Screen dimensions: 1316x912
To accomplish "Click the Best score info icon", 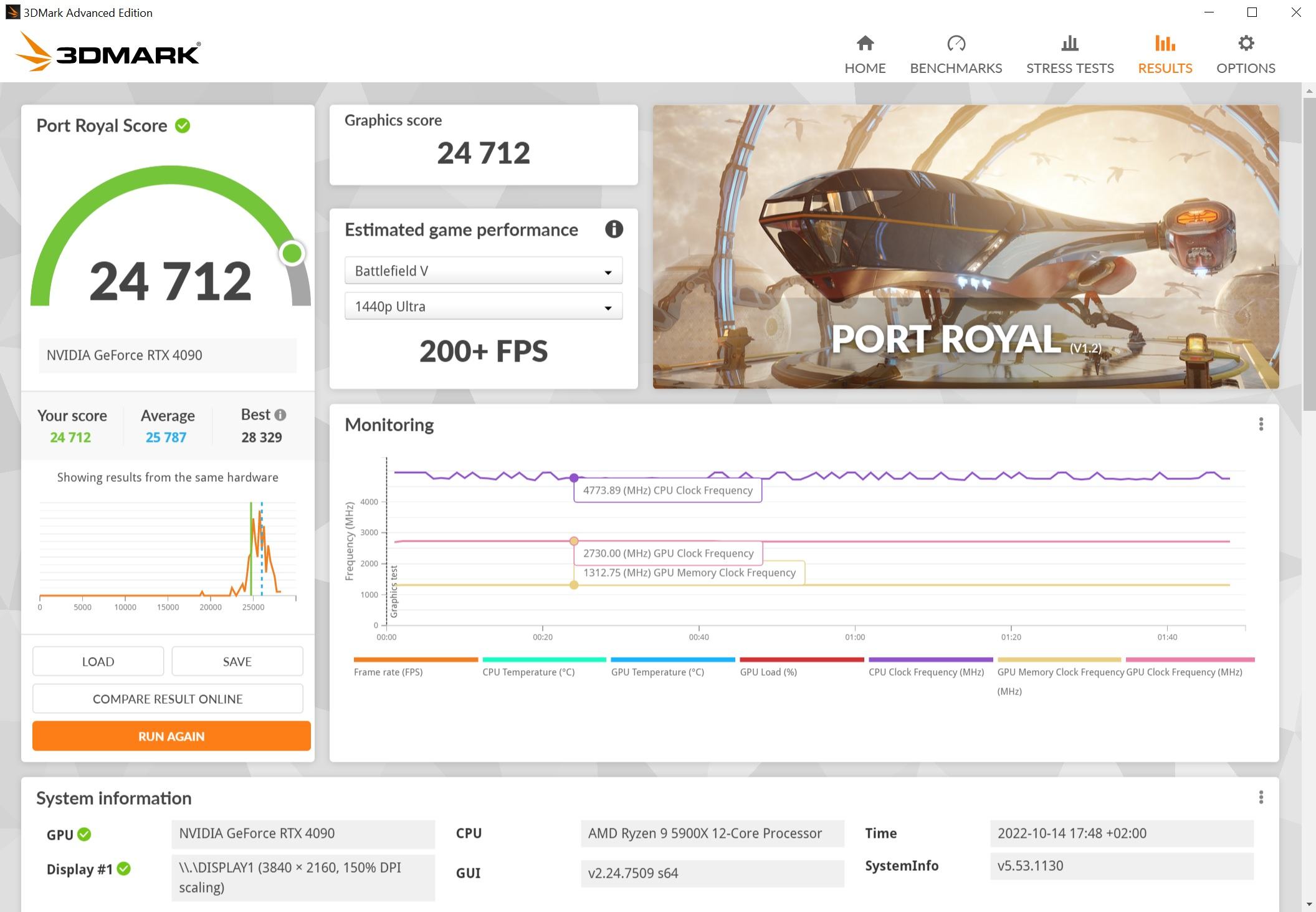I will point(280,415).
